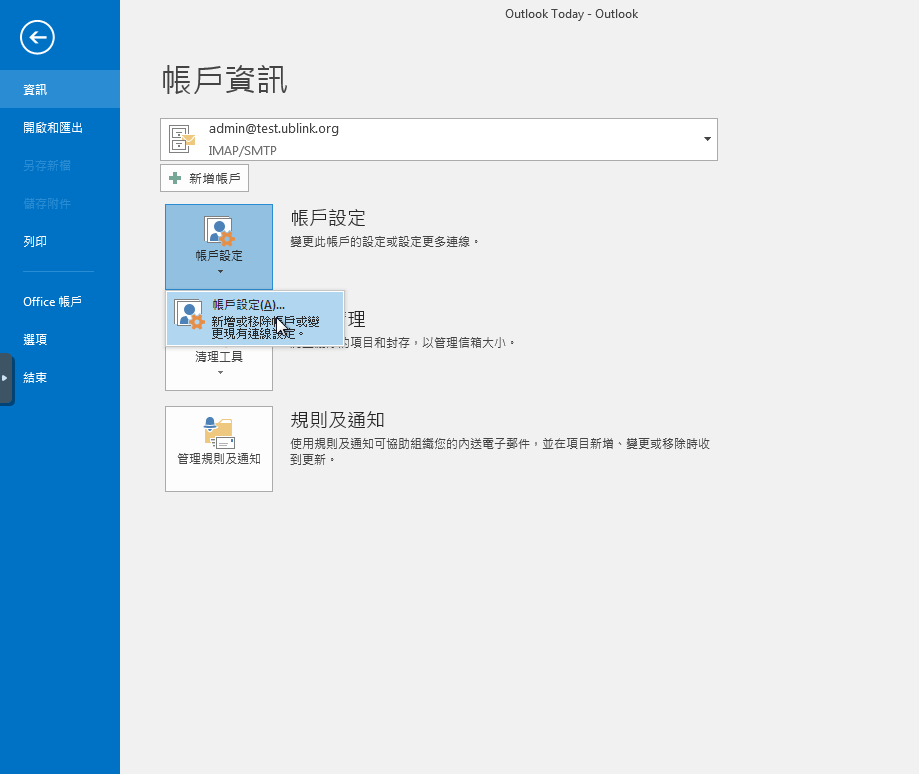This screenshot has height=774, width=919.
Task: Open the account selector dropdown arrow
Action: pos(707,139)
